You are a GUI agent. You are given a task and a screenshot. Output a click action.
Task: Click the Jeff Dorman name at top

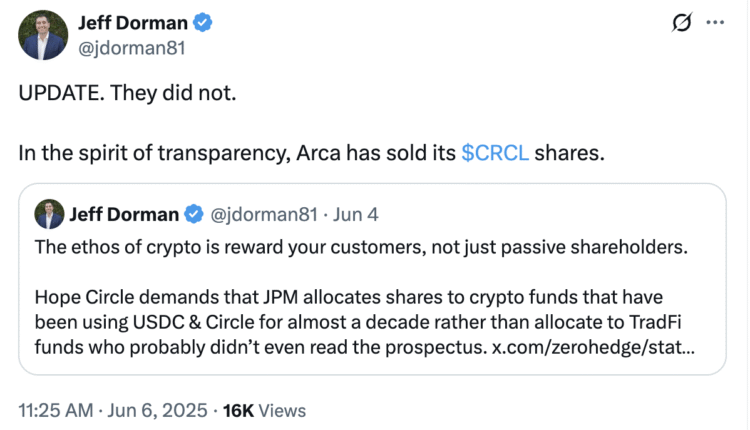[x=135, y=23]
